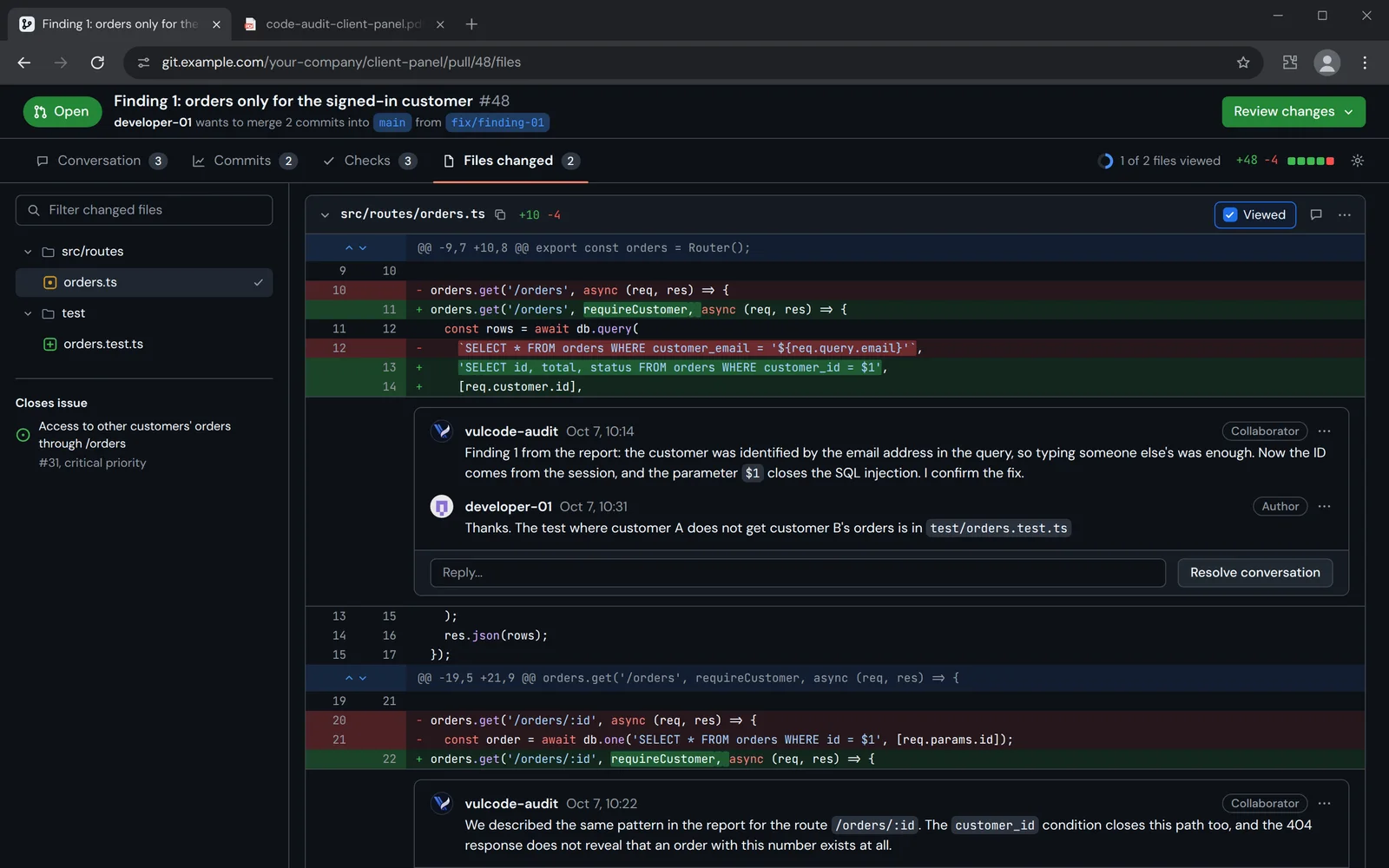
Task: Uncheck the Viewed checkbox for orders.ts
Action: click(x=1230, y=215)
